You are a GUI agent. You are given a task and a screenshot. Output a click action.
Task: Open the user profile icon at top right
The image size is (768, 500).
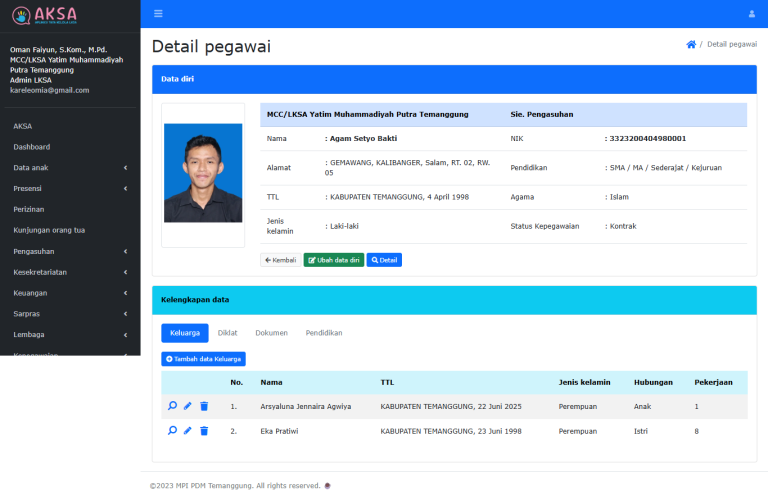click(x=752, y=14)
